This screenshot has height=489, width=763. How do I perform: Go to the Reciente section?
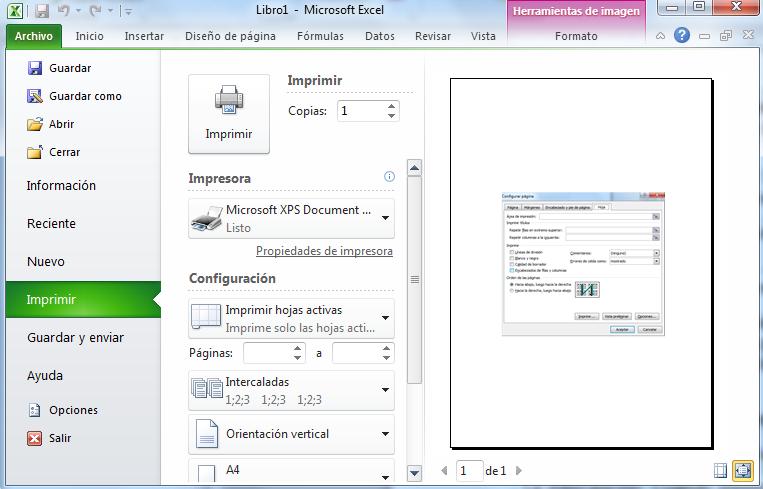coord(51,223)
